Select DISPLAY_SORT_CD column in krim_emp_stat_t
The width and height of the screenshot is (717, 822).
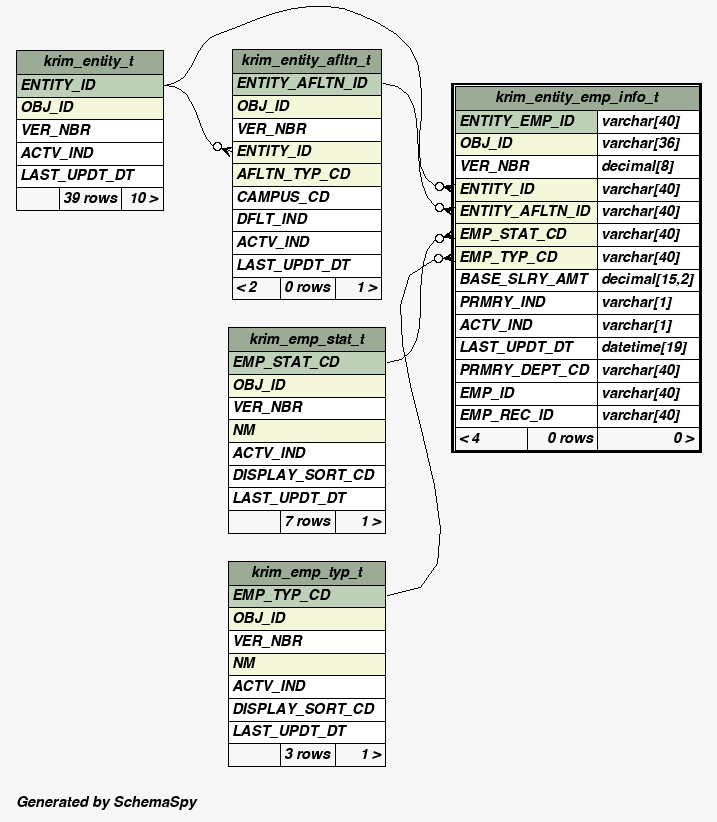click(x=307, y=476)
